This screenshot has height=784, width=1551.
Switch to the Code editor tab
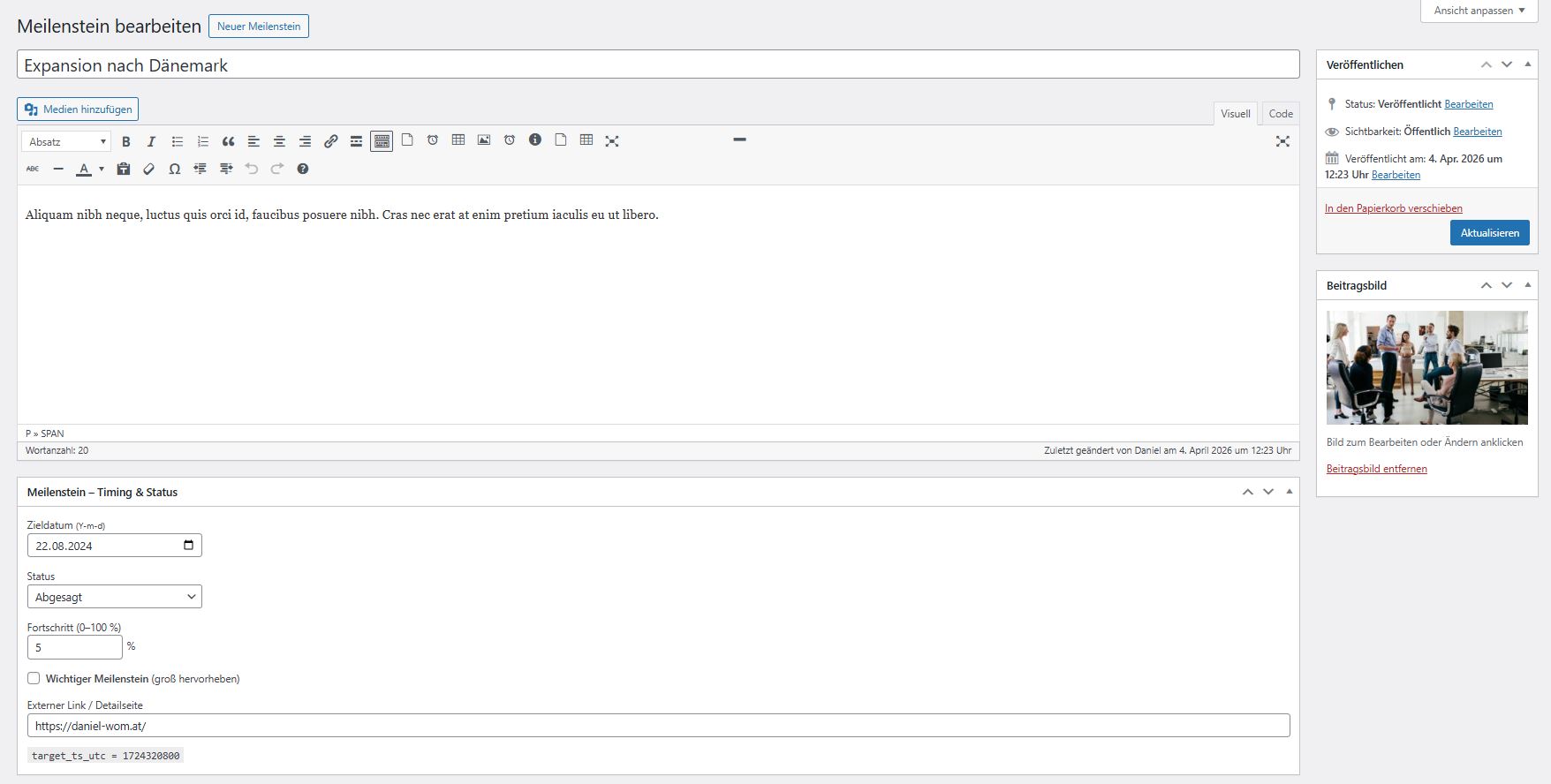tap(1280, 113)
